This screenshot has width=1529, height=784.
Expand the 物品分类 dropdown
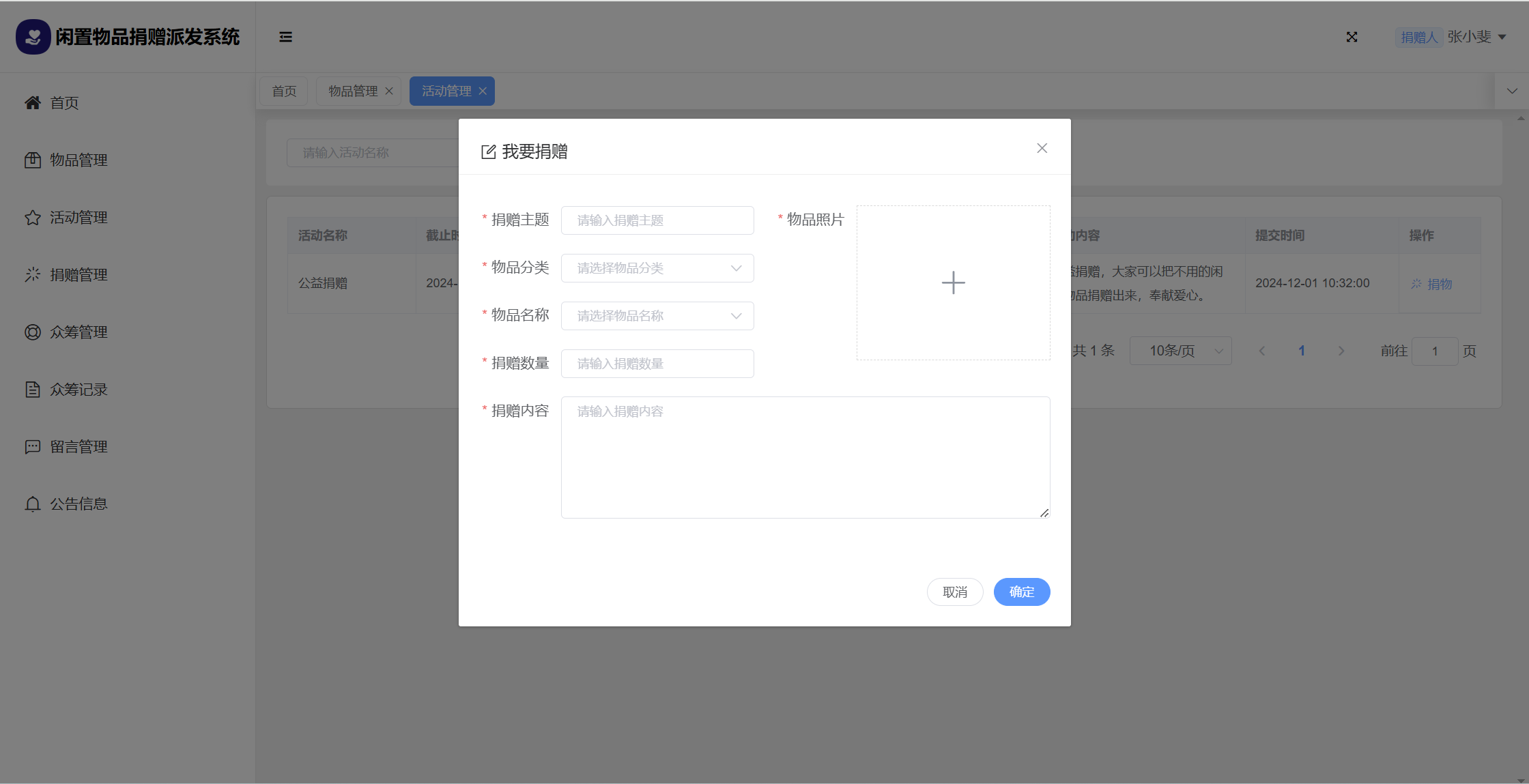tap(657, 268)
